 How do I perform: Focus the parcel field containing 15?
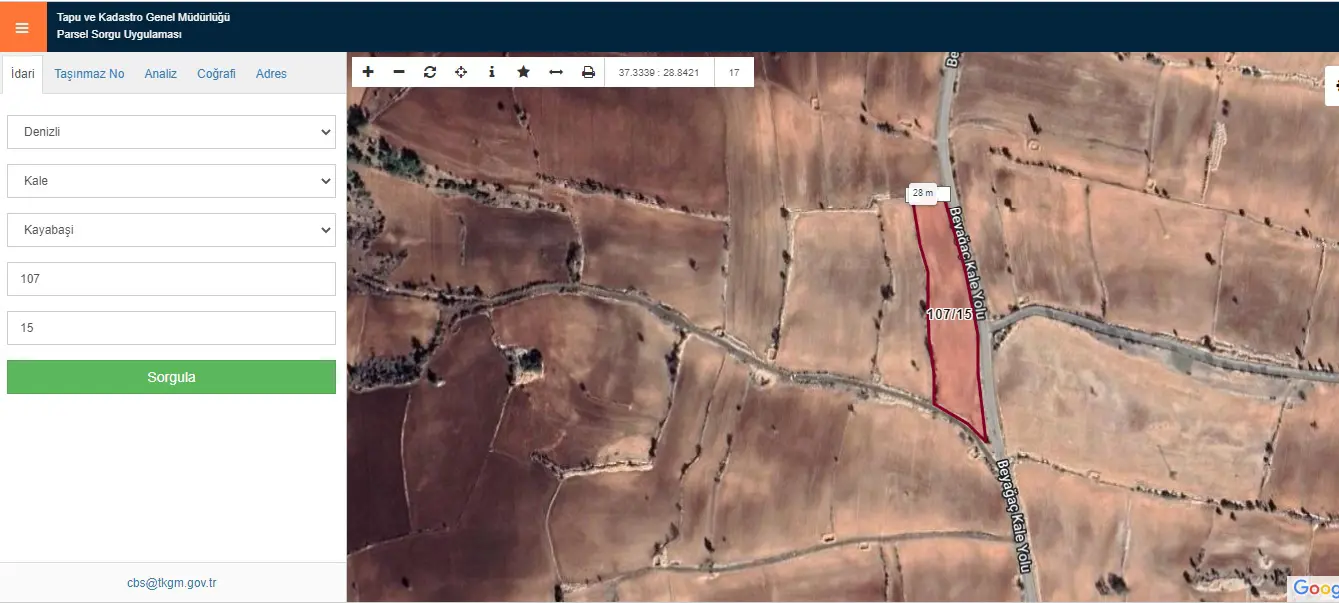pos(171,328)
